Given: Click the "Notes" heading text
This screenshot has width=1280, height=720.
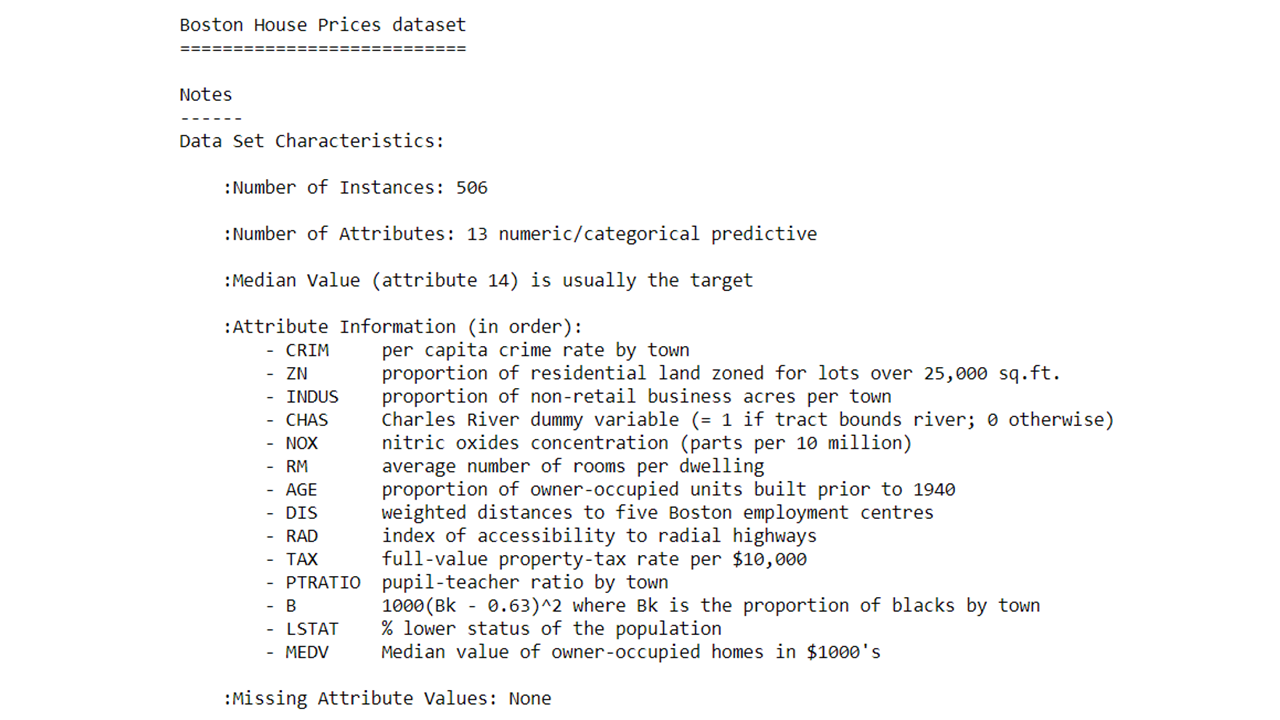Looking at the screenshot, I should click(x=206, y=95).
